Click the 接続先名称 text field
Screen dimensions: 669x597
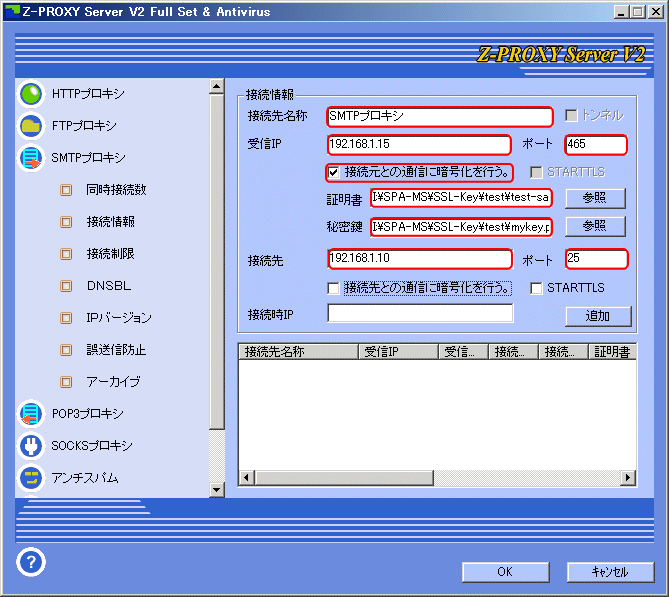440,116
